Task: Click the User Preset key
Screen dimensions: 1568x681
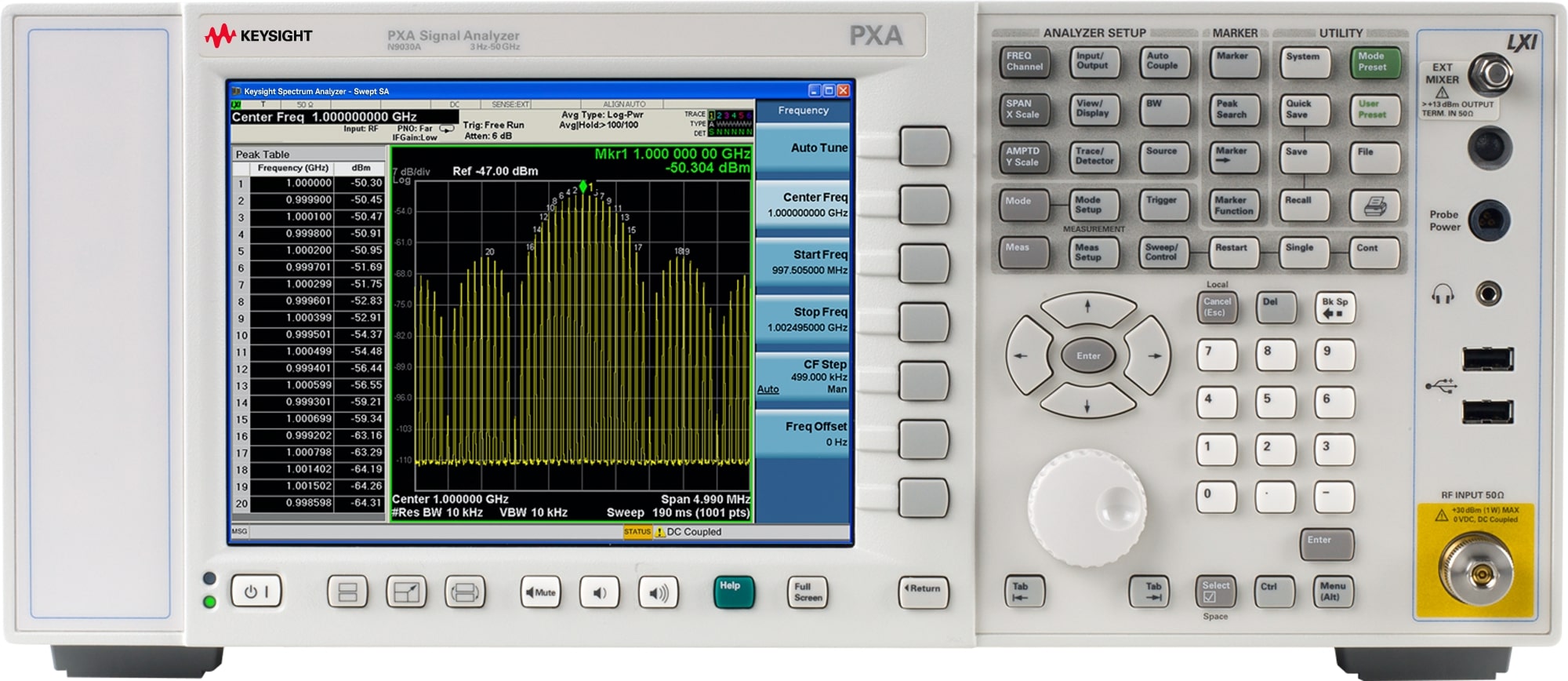Action: (x=1375, y=110)
